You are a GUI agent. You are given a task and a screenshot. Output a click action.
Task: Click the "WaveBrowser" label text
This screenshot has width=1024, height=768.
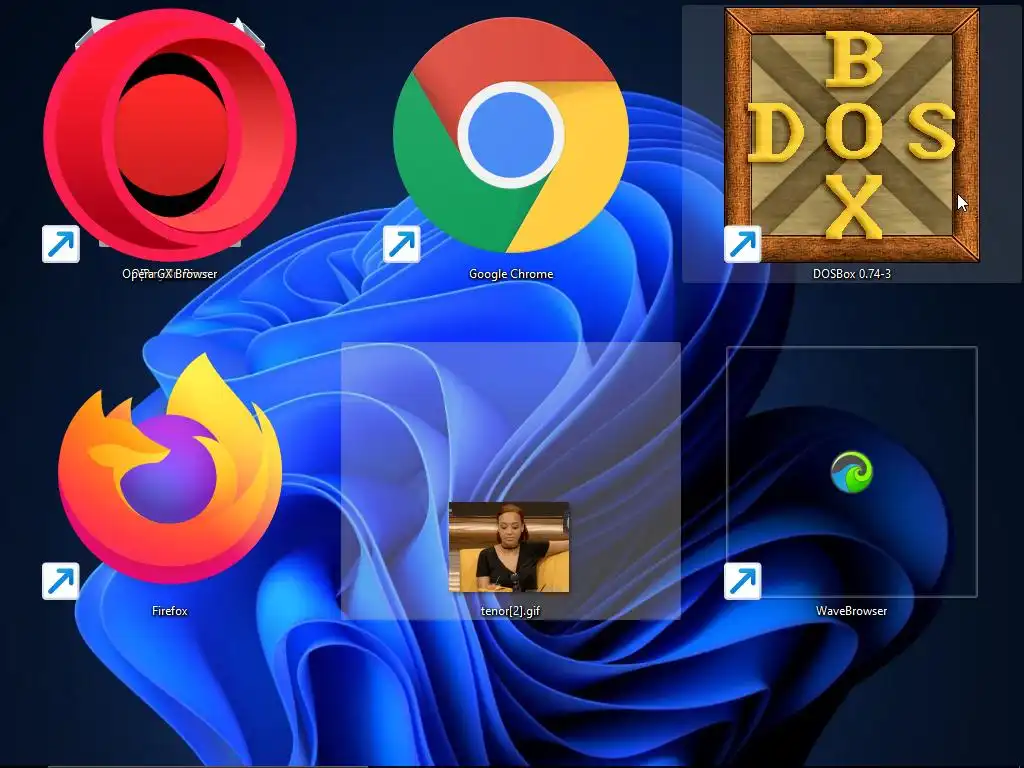pos(852,611)
